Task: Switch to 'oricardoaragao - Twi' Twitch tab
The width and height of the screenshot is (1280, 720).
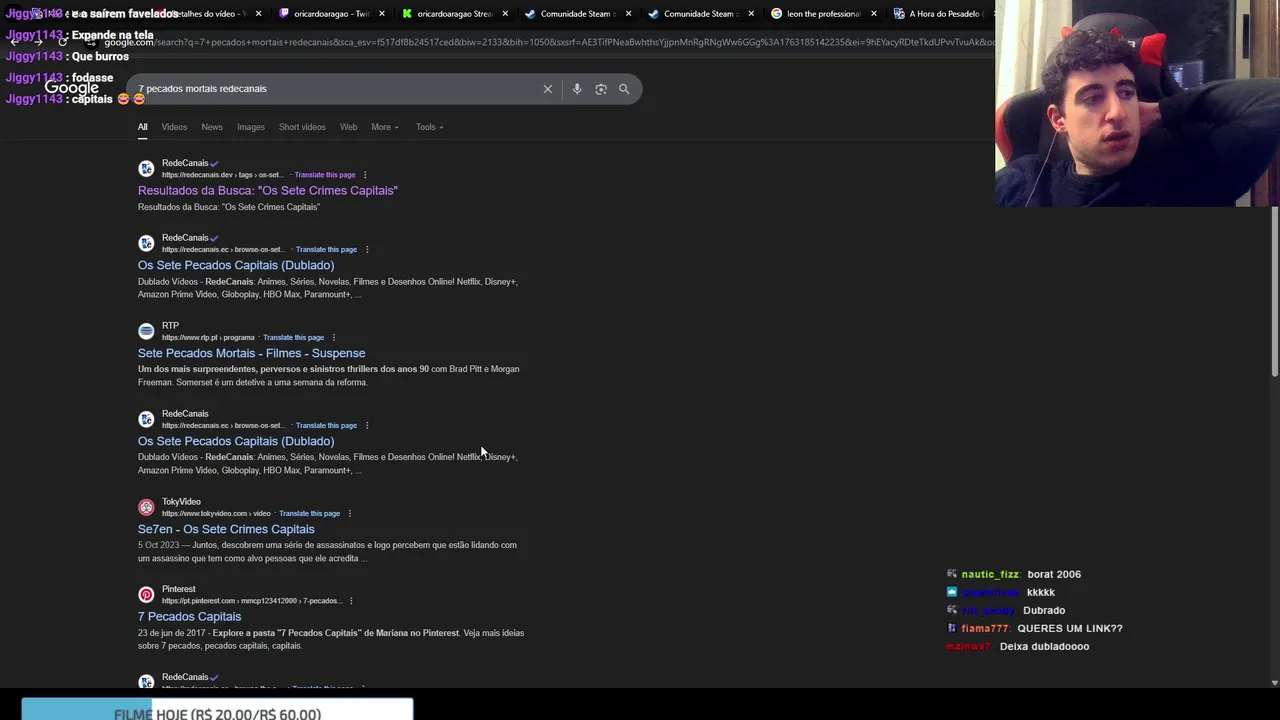Action: point(331,14)
